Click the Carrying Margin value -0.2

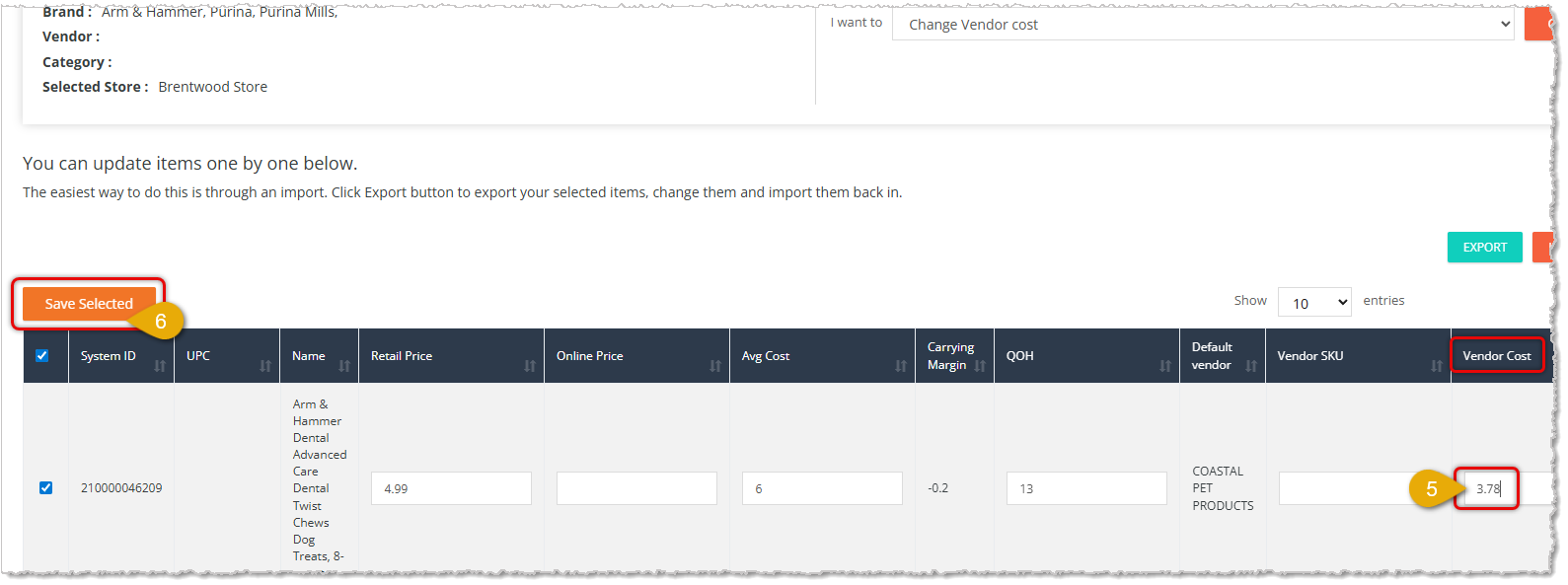click(x=937, y=488)
